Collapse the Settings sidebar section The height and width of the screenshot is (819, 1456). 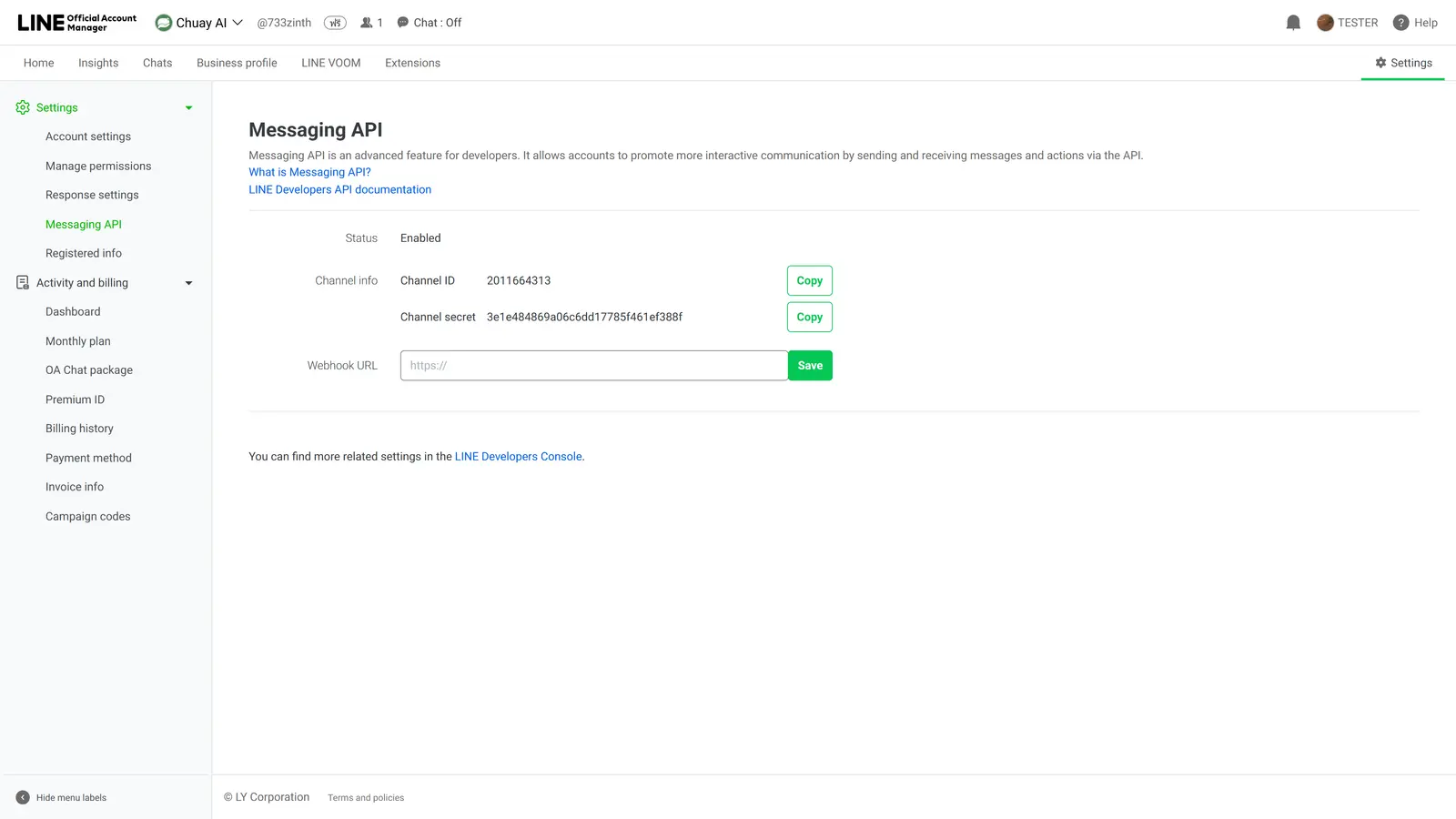189,107
